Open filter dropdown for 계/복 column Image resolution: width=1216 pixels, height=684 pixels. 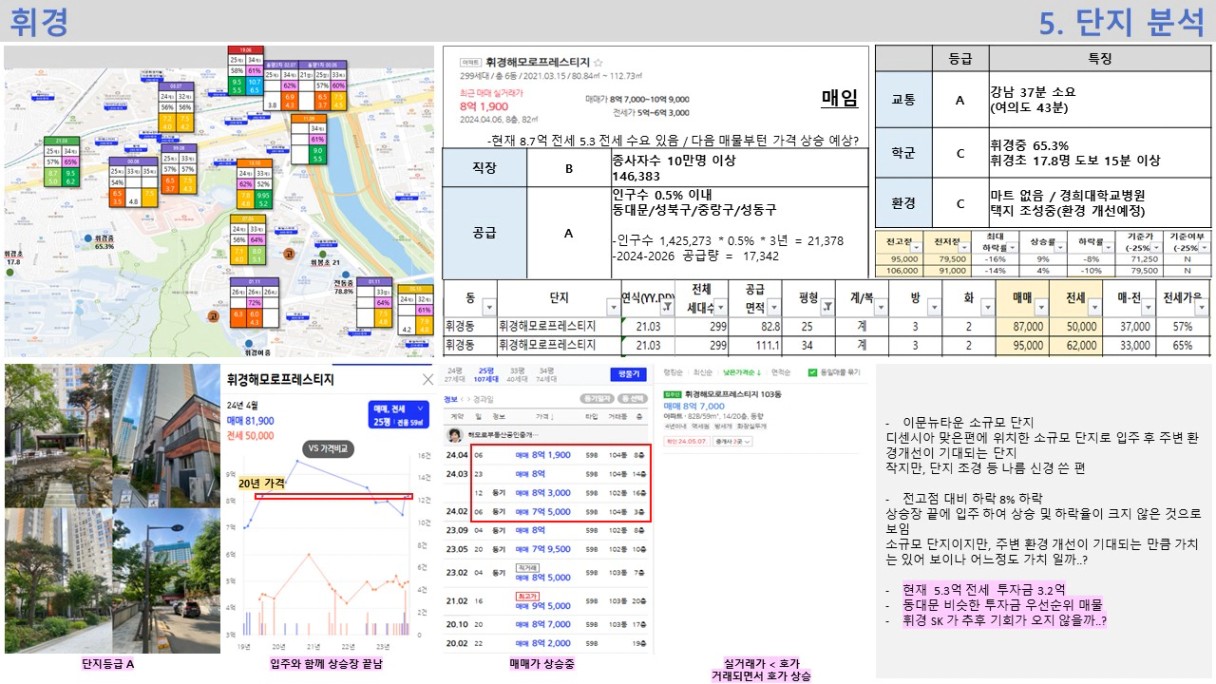point(880,308)
